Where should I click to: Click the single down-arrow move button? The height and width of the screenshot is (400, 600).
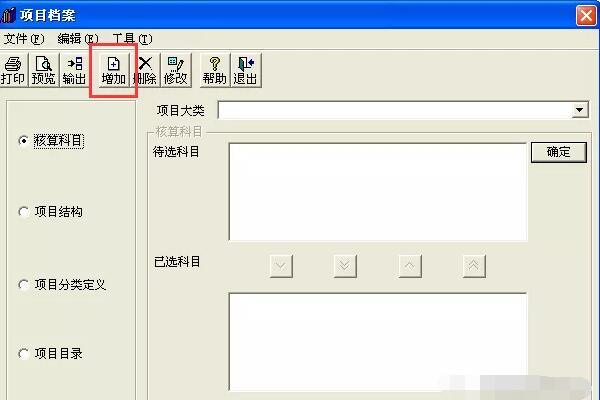pos(281,266)
